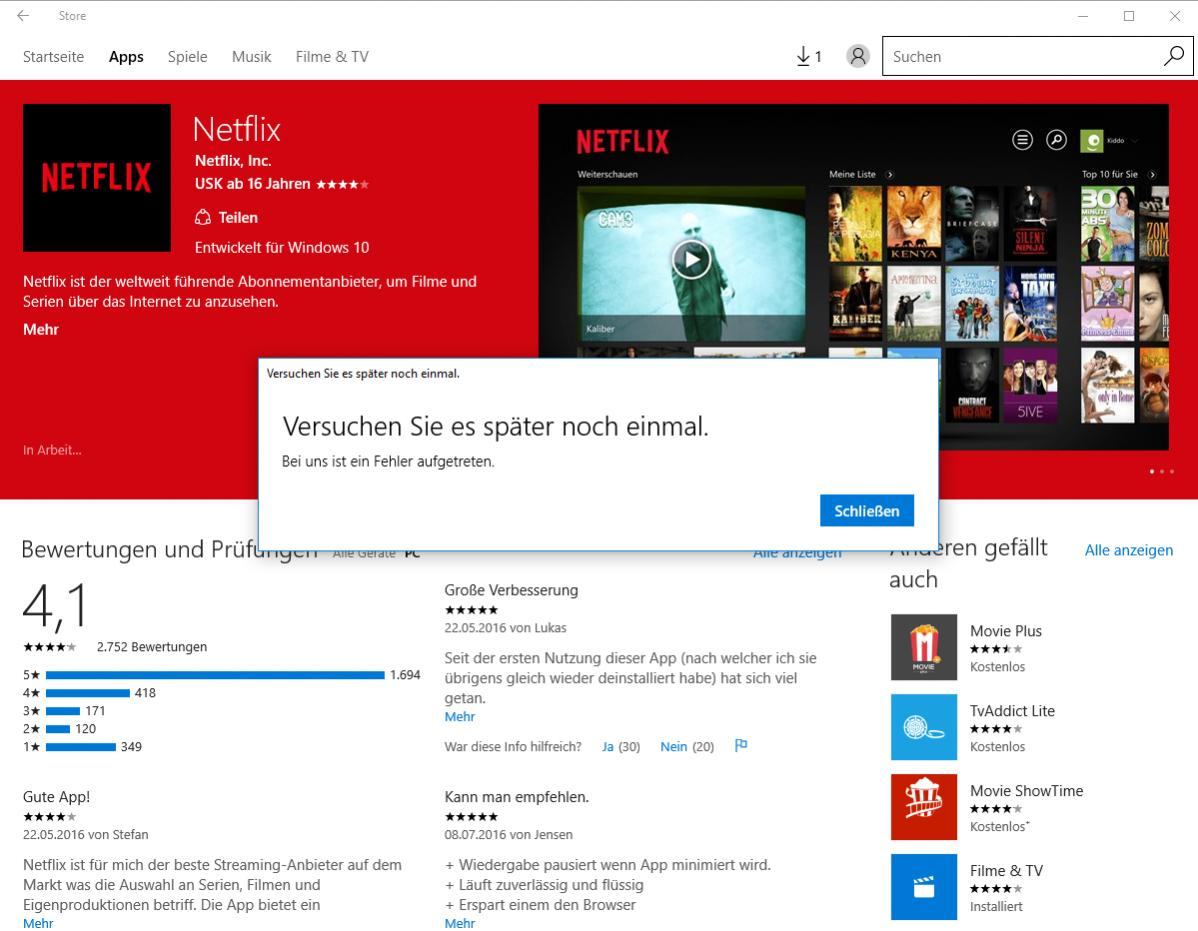1198x931 pixels.
Task: Read more of the Große Verbesserung review
Action: point(459,716)
